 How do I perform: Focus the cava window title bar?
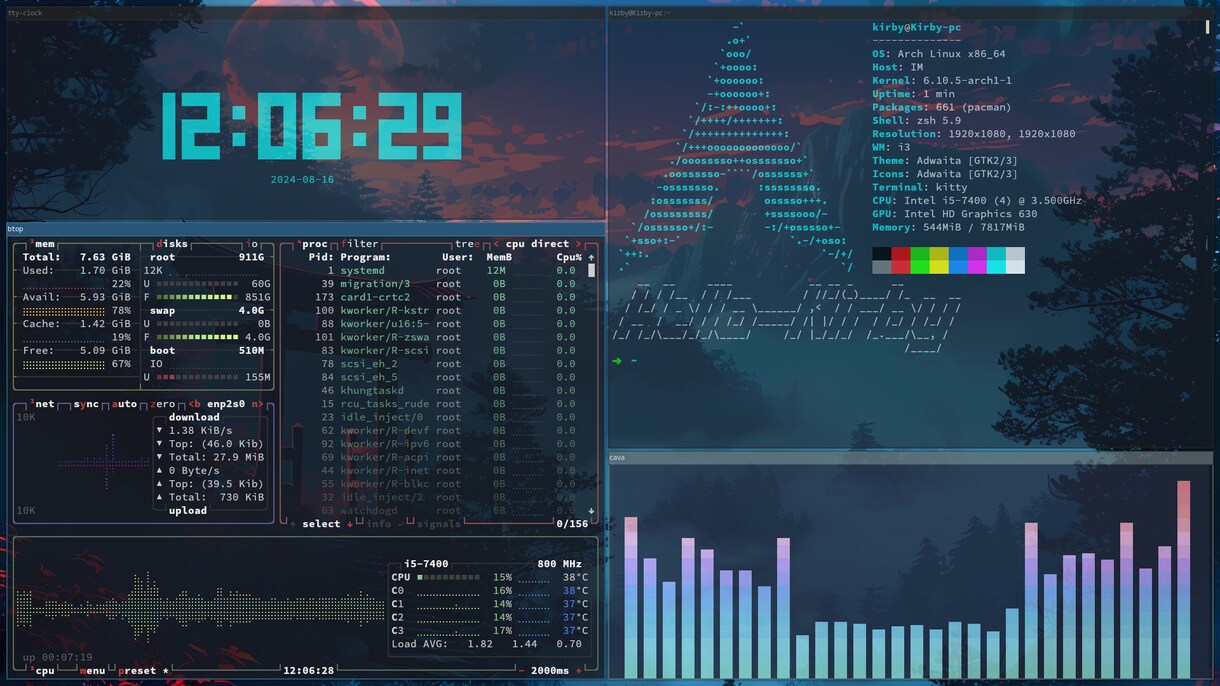[x=910, y=458]
